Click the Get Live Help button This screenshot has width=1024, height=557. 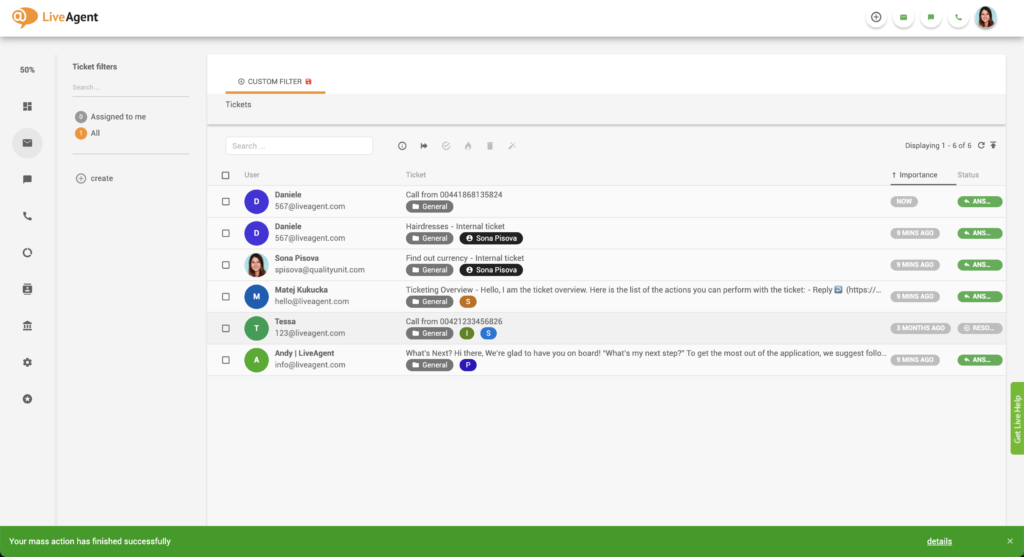click(x=1017, y=418)
